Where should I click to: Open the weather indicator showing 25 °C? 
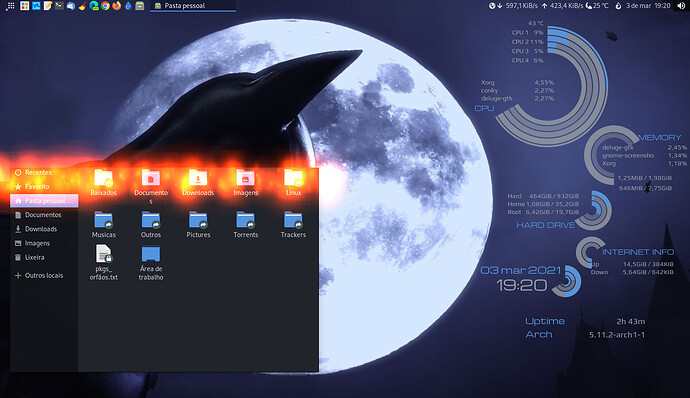coord(597,6)
